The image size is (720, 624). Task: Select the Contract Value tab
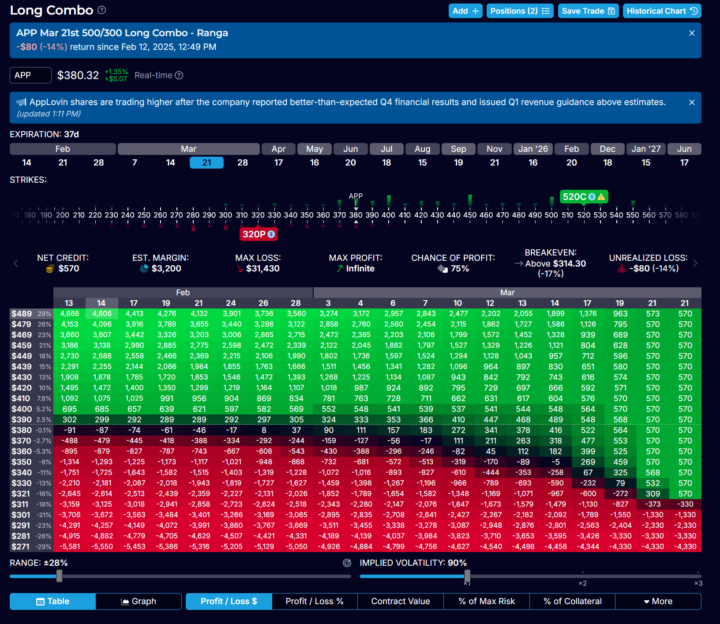(x=400, y=601)
